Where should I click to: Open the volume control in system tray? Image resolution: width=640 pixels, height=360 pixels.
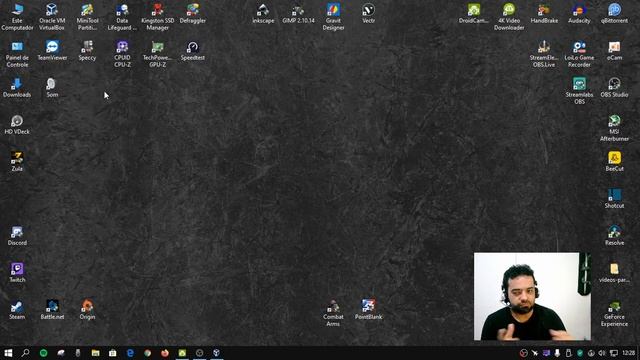click(x=602, y=353)
